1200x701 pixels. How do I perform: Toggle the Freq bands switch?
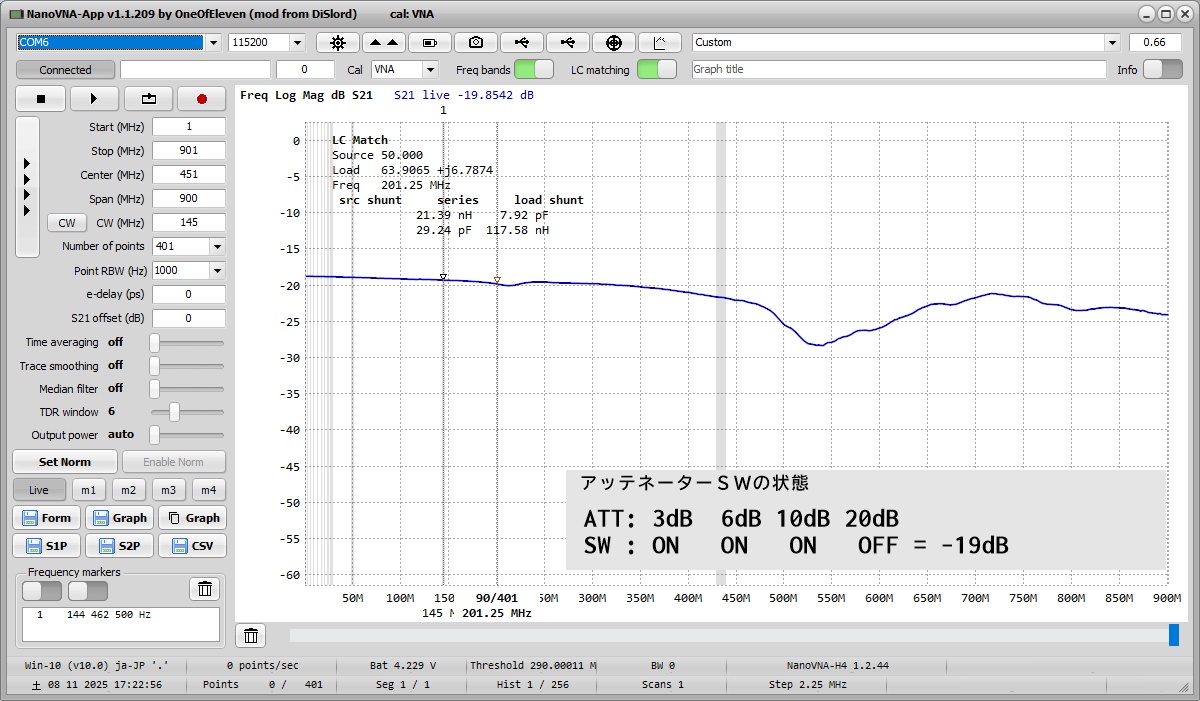[x=534, y=69]
